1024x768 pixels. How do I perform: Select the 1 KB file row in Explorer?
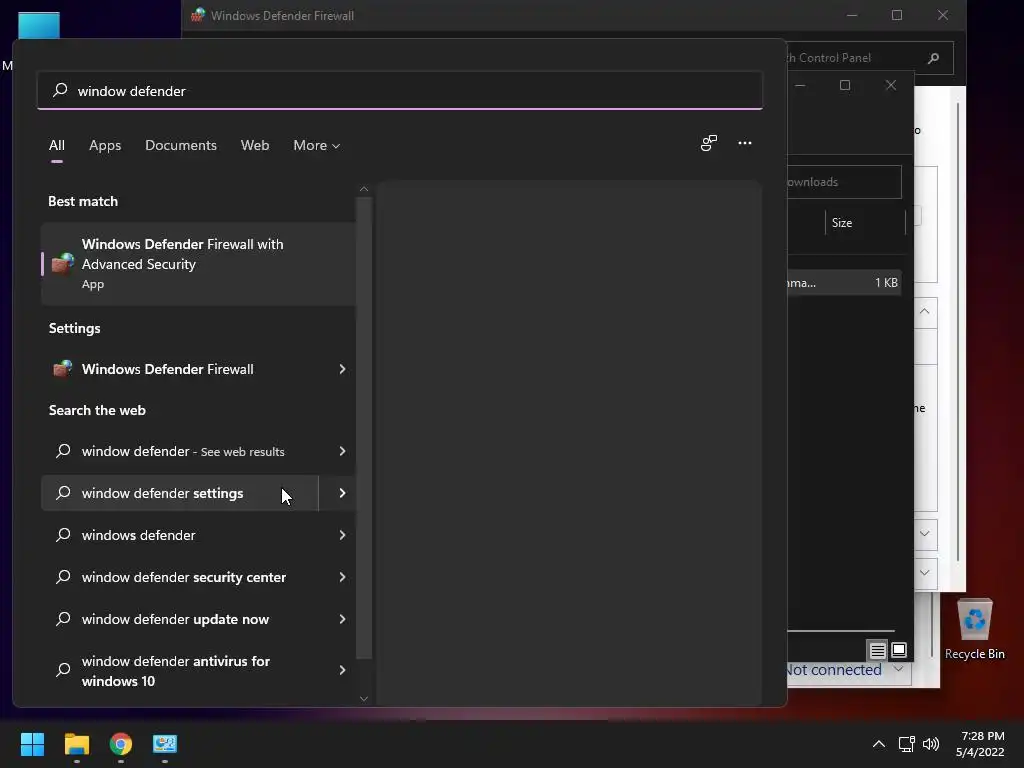(844, 283)
